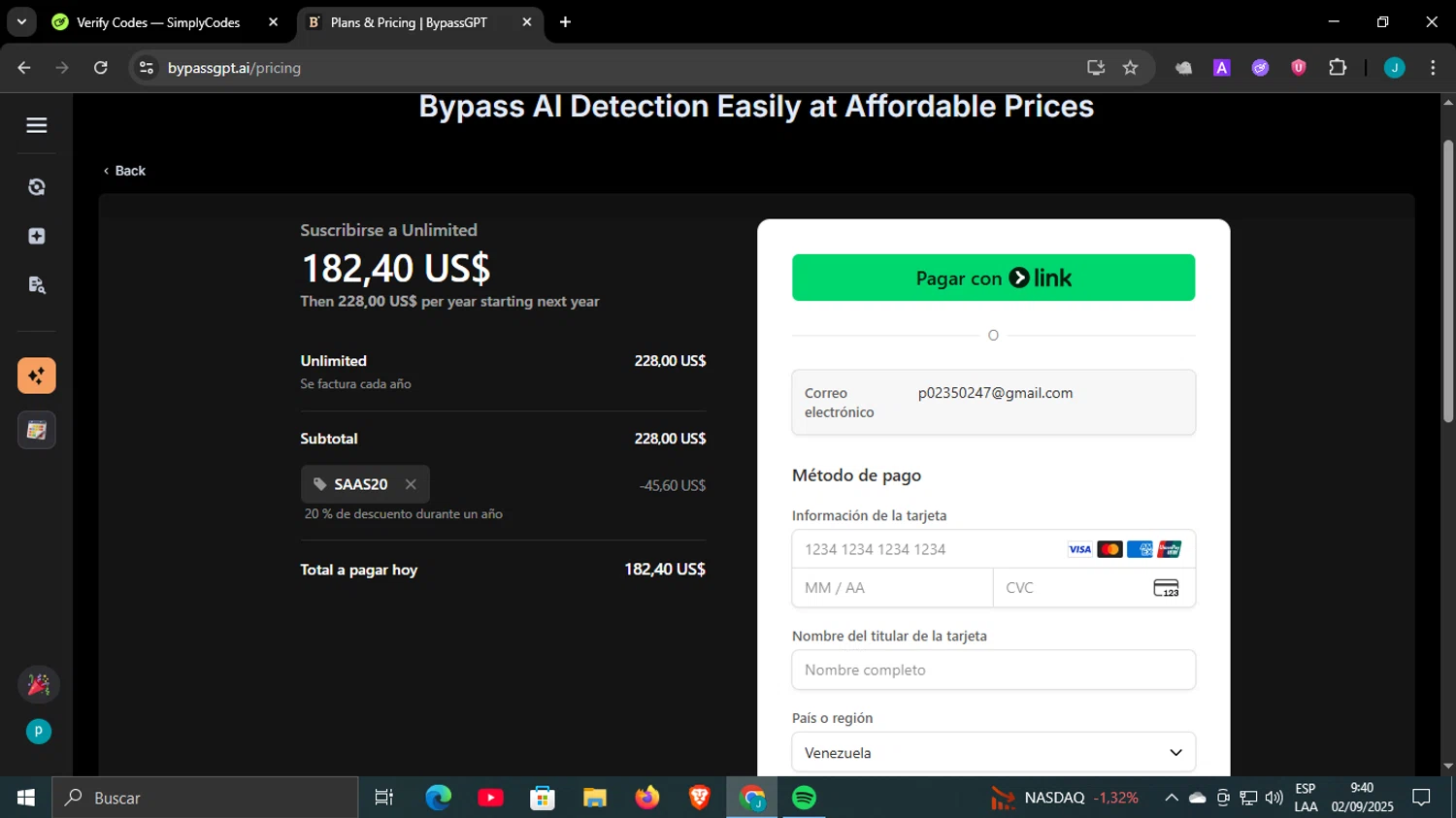This screenshot has width=1456, height=818.
Task: Focus the Nombre completo field
Action: [993, 670]
